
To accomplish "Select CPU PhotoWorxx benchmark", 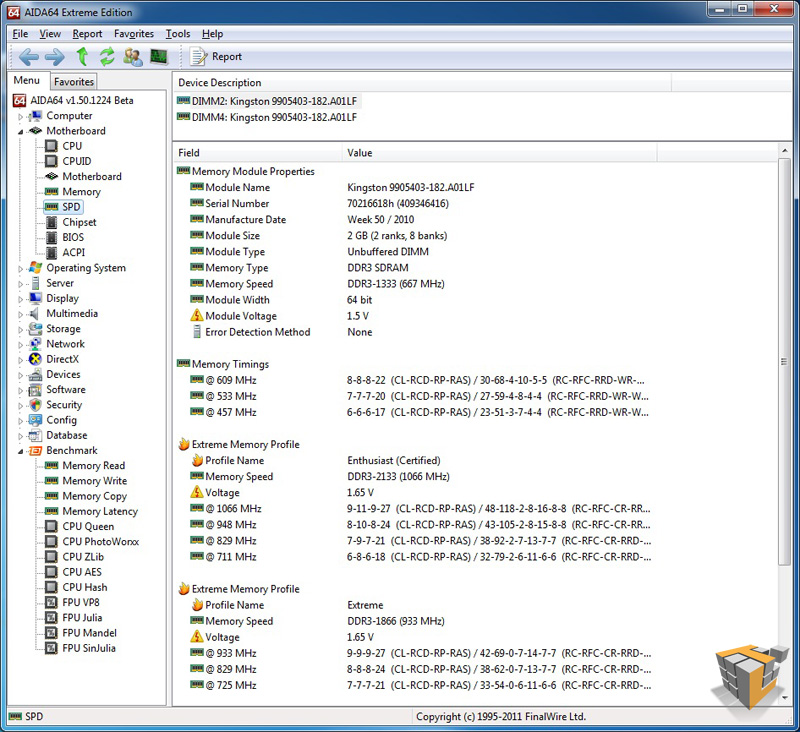I will point(101,542).
